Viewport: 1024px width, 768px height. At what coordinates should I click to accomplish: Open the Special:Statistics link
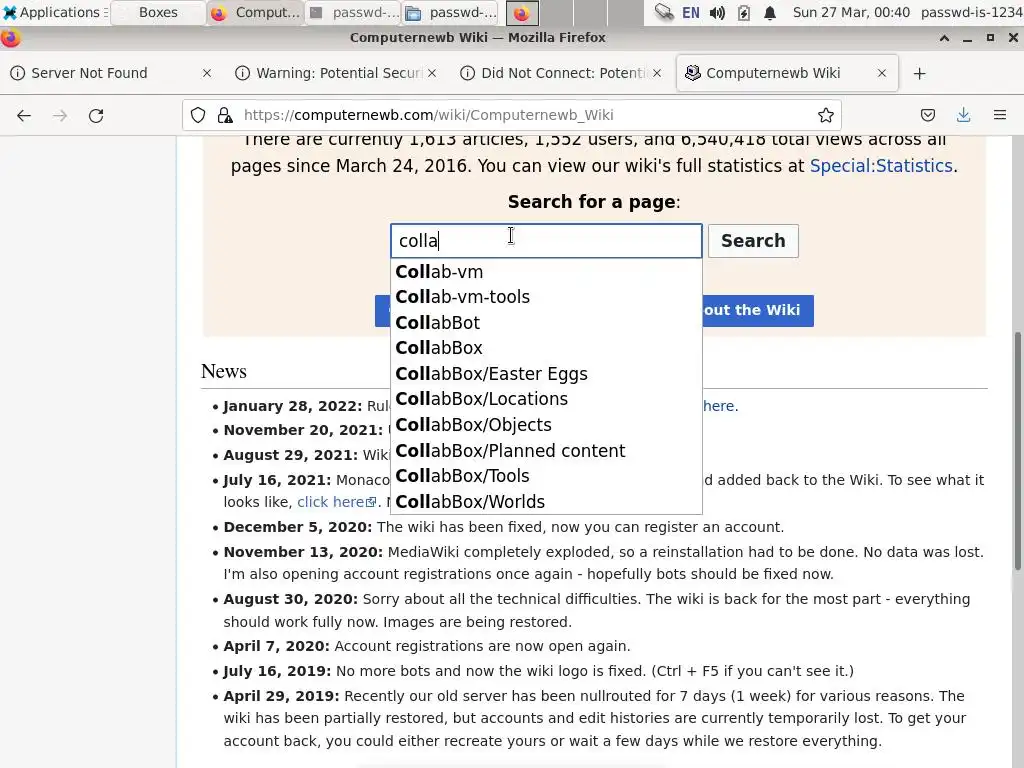point(881,166)
